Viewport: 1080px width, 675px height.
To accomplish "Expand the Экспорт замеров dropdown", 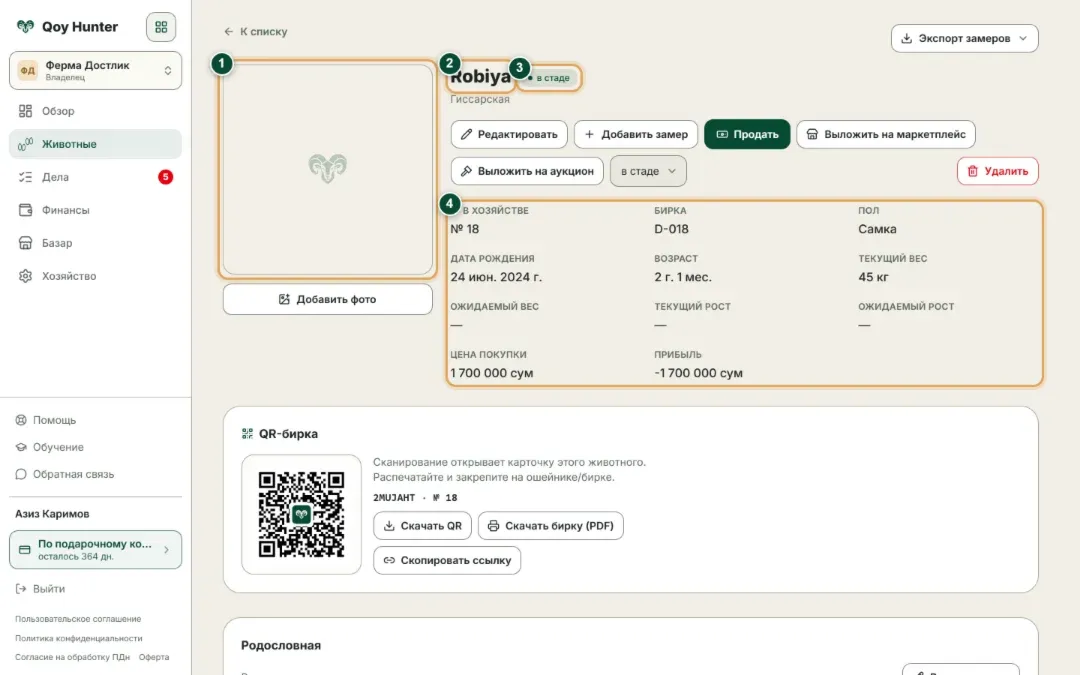I will click(964, 39).
